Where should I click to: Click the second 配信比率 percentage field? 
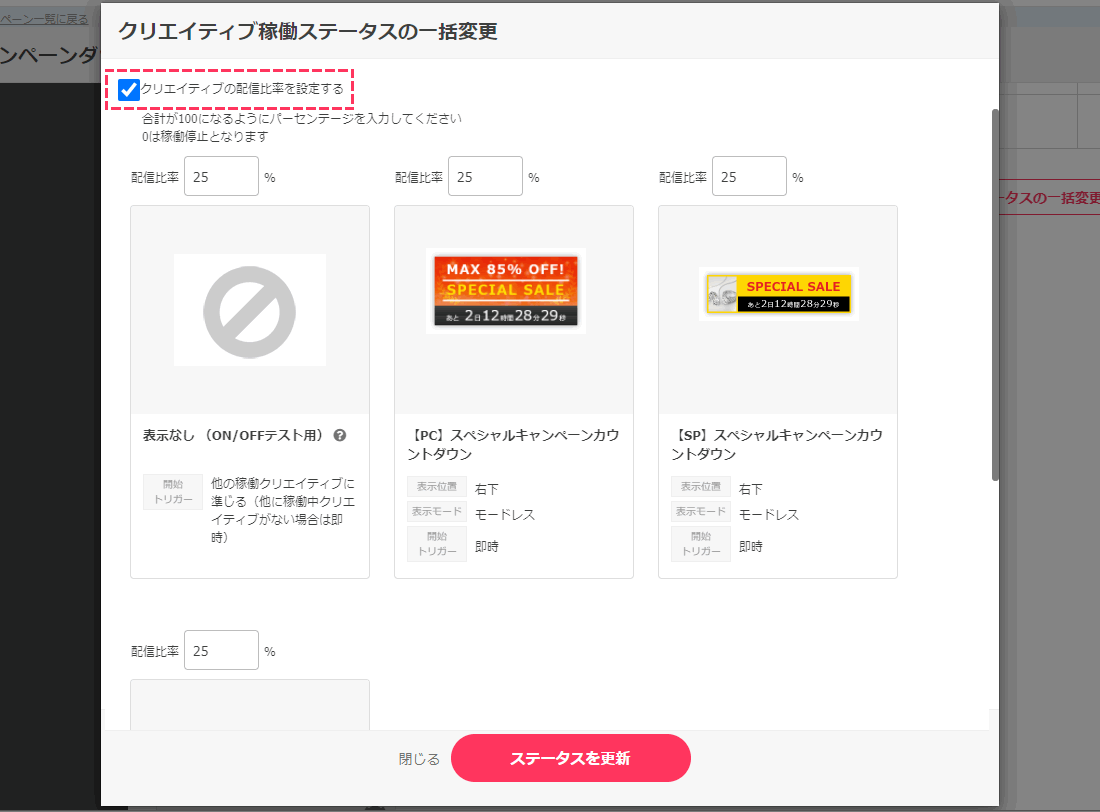485,176
